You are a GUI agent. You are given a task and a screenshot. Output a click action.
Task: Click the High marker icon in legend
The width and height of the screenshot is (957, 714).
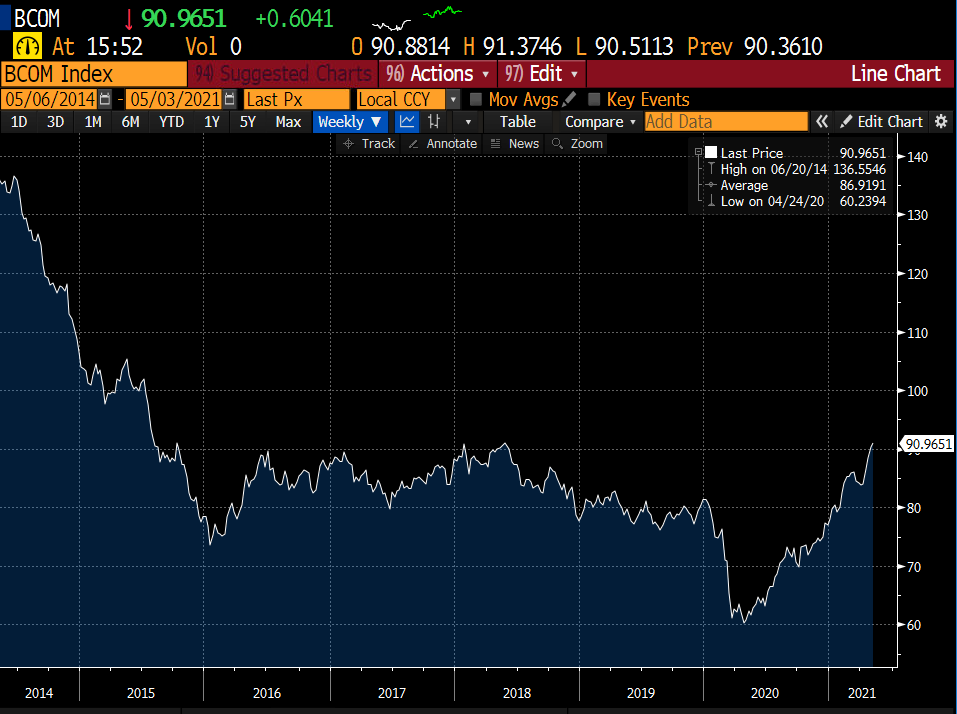pyautogui.click(x=711, y=169)
